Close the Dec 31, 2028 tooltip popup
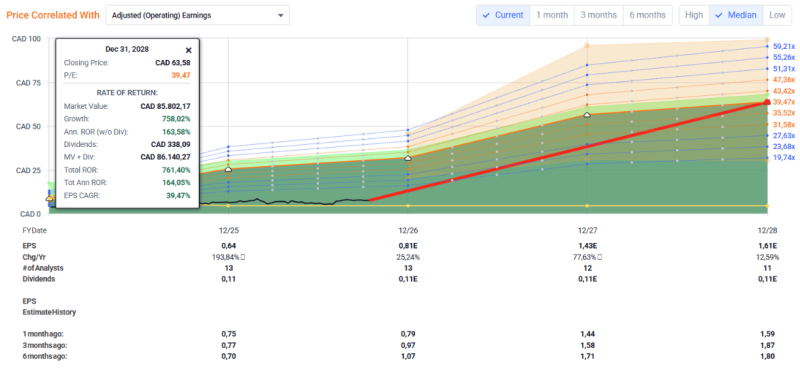This screenshot has height=373, width=800. (x=188, y=50)
